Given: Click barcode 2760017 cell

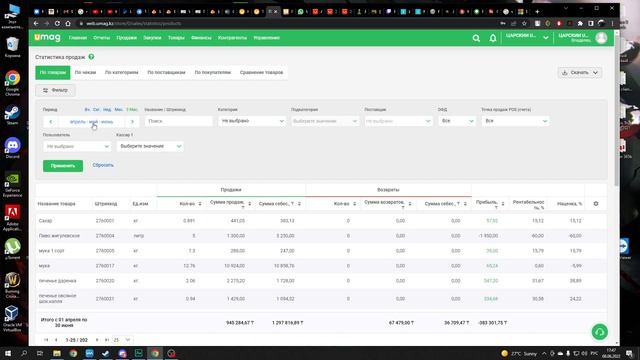Looking at the screenshot, I should pyautogui.click(x=105, y=266).
